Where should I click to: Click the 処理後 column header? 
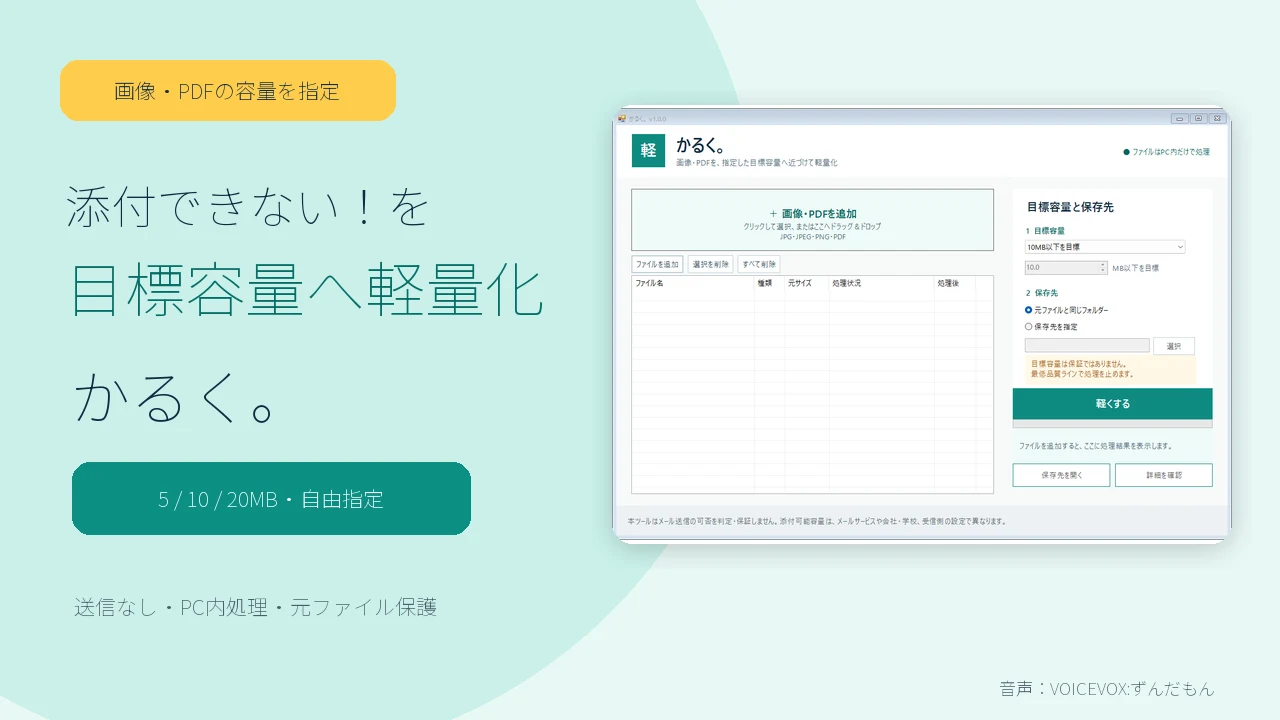click(x=955, y=284)
